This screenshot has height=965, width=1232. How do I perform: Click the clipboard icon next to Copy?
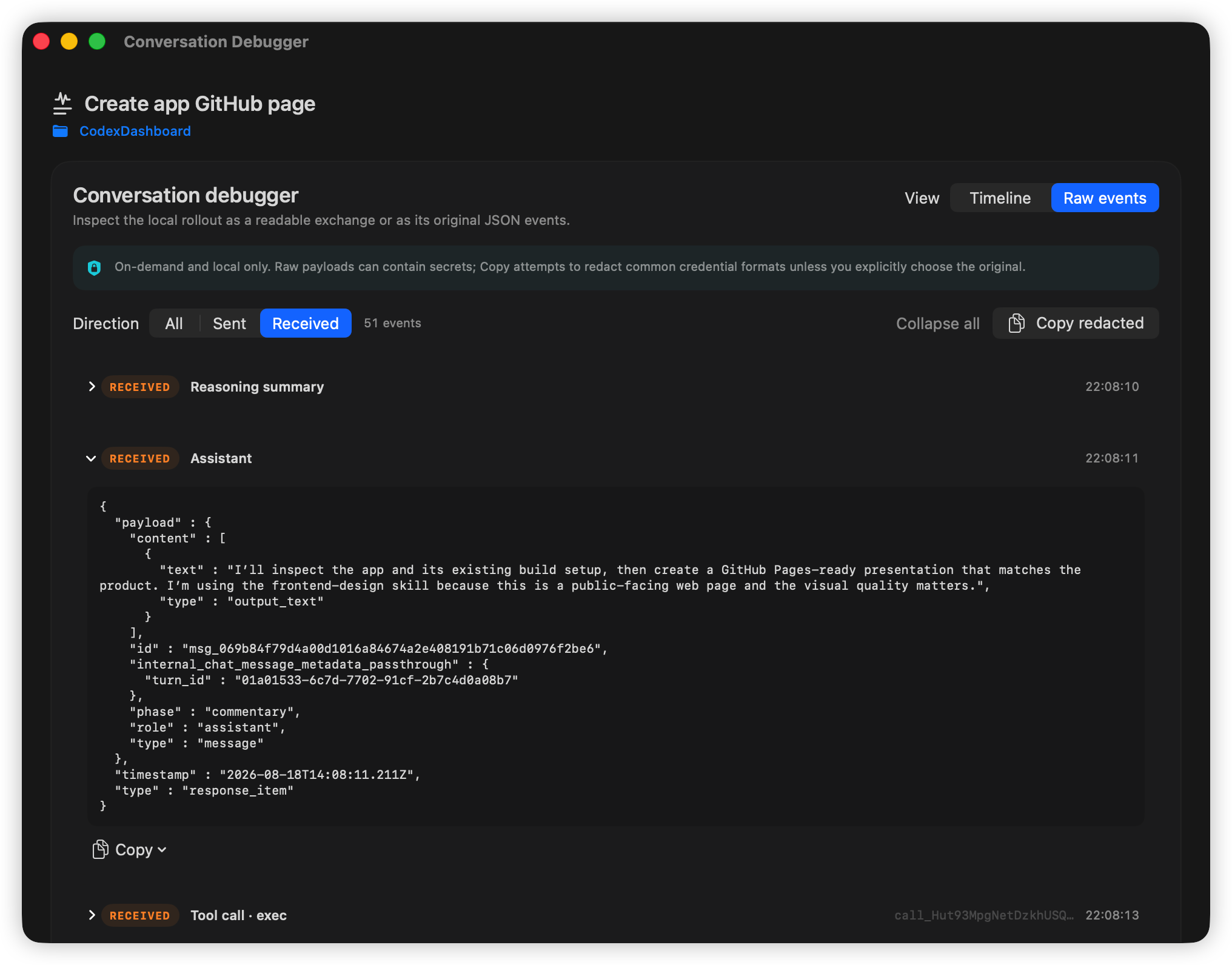tap(100, 849)
